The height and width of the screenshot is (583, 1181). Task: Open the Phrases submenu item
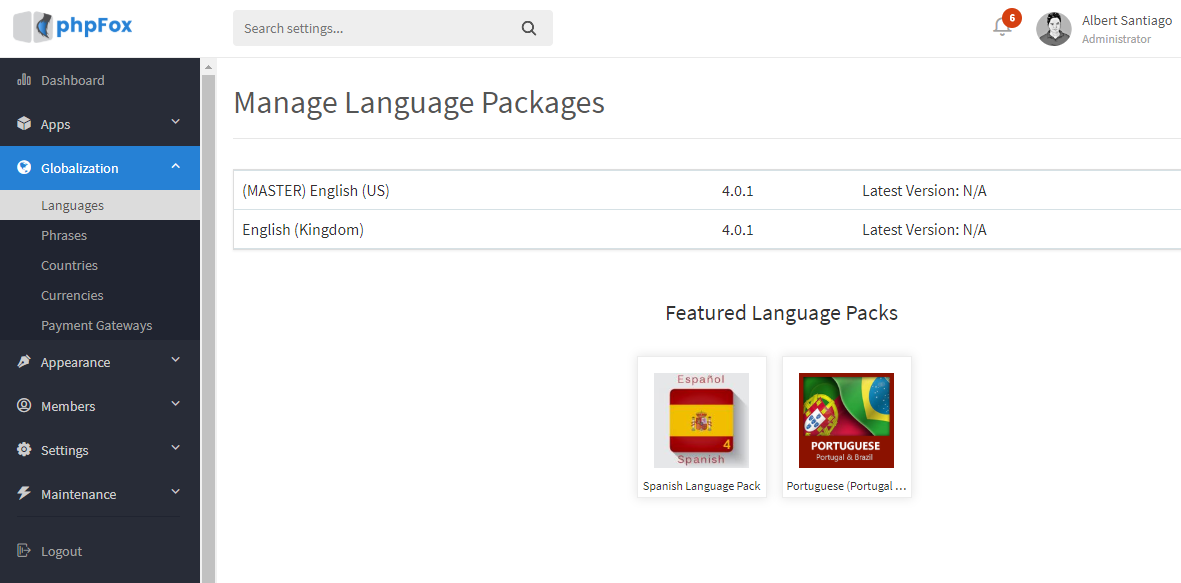tap(64, 236)
